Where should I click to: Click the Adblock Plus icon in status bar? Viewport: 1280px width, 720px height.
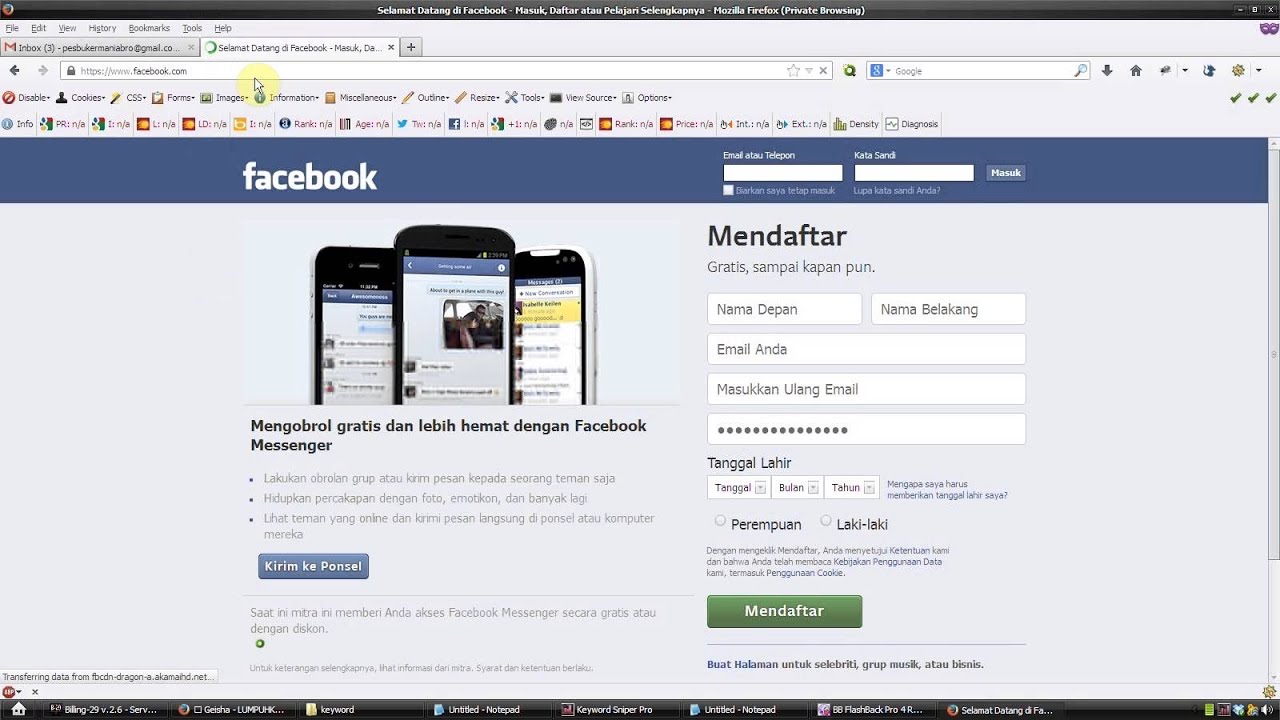pyautogui.click(x=10, y=691)
